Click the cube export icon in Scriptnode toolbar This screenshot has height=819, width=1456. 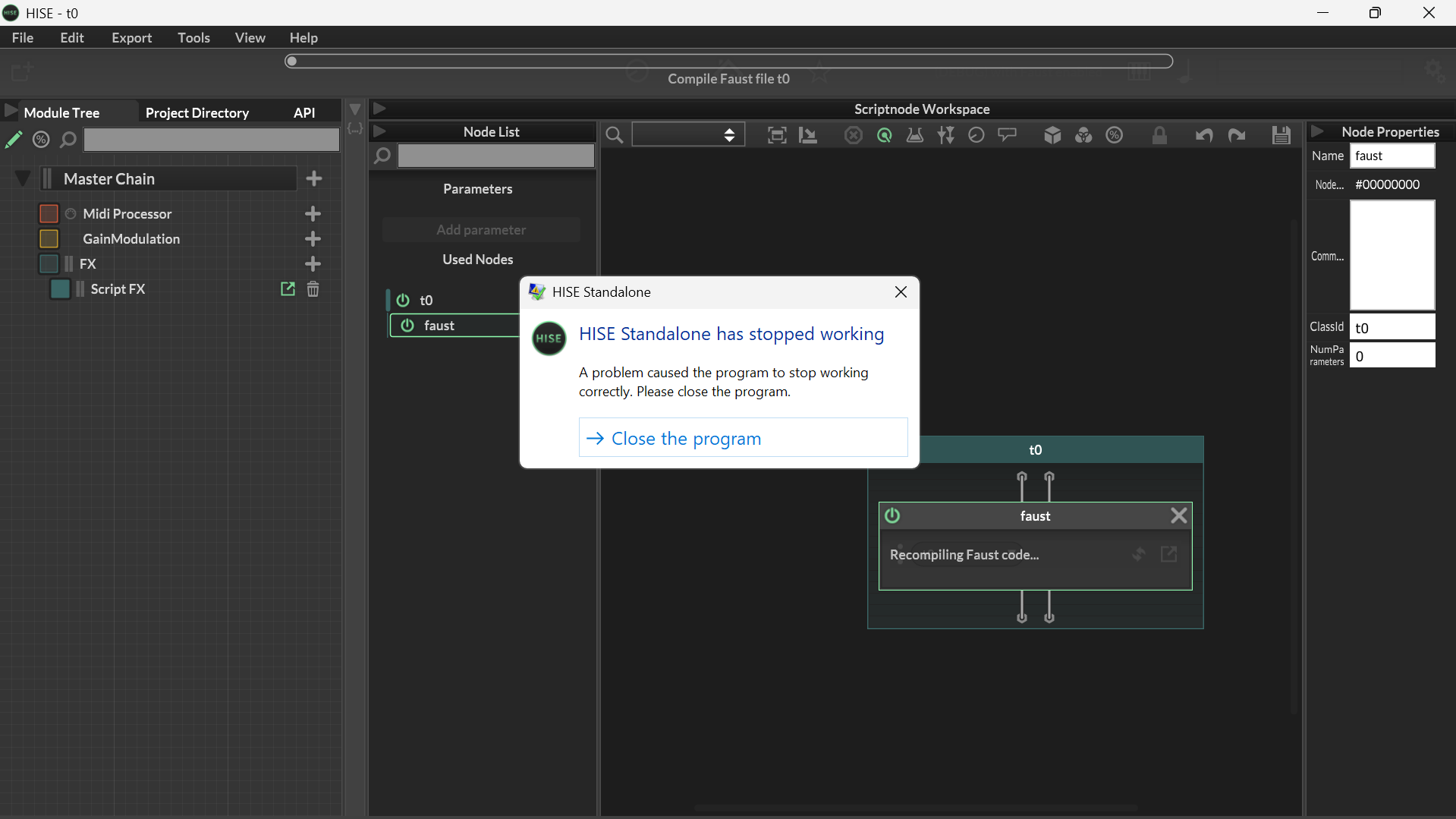pos(1052,136)
